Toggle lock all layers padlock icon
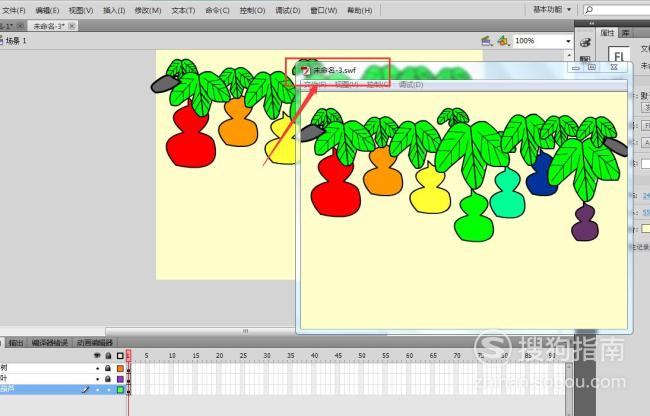This screenshot has height=416, width=650. pos(108,356)
